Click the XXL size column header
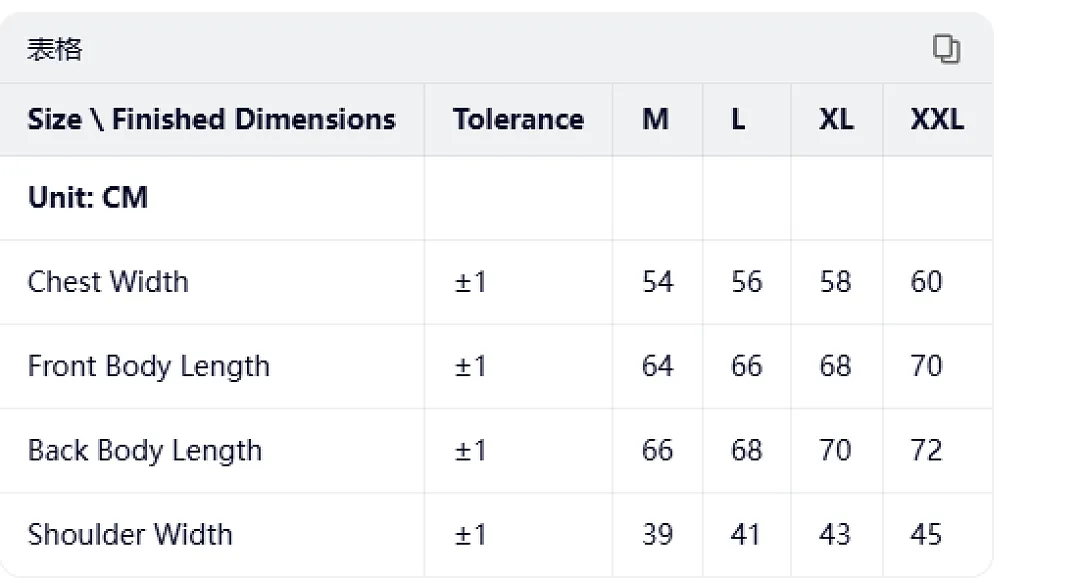This screenshot has height=578, width=1080. point(937,119)
